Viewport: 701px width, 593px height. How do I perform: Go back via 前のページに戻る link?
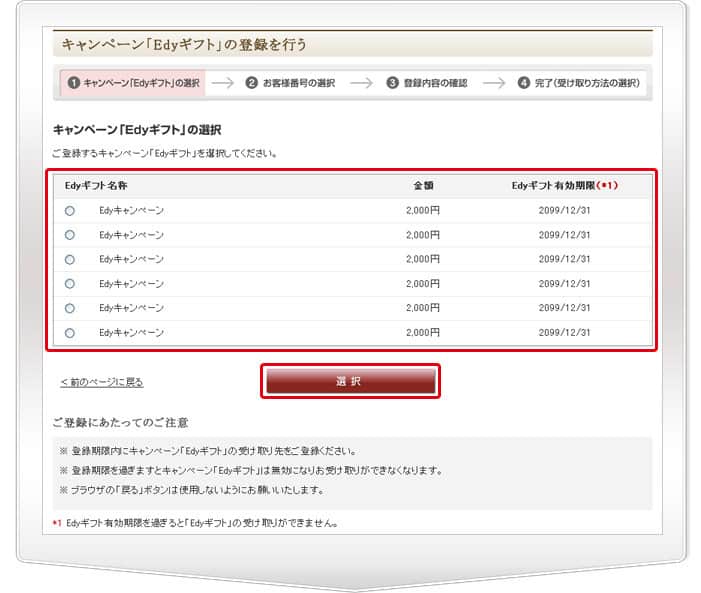click(102, 382)
